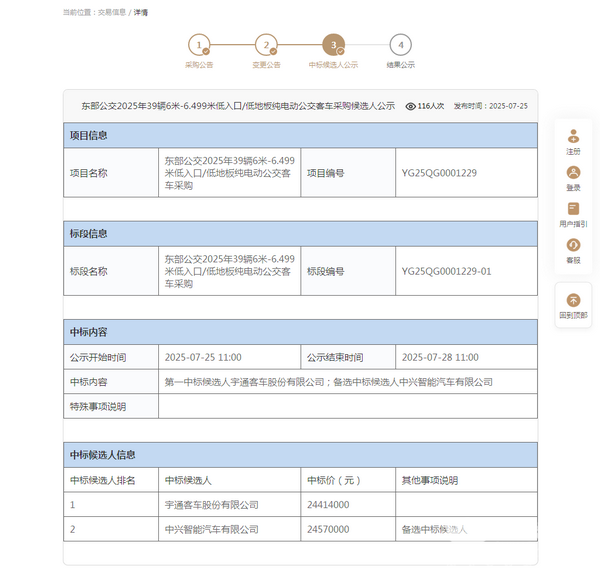The height and width of the screenshot is (575, 600).
Task: Click the 宇通客车股份有限公司 candidate row cell
Action: 212,505
